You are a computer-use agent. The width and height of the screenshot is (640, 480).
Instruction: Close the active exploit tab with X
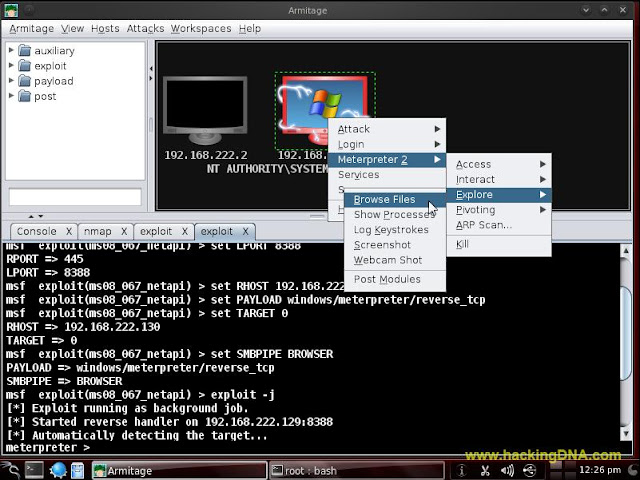coord(245,231)
